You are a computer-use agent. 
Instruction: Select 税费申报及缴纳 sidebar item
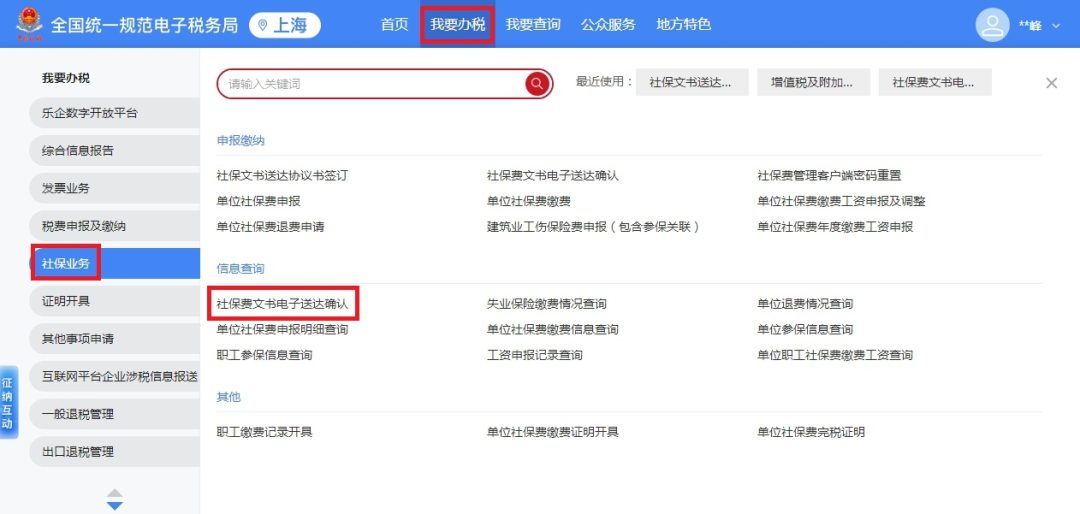point(84,226)
